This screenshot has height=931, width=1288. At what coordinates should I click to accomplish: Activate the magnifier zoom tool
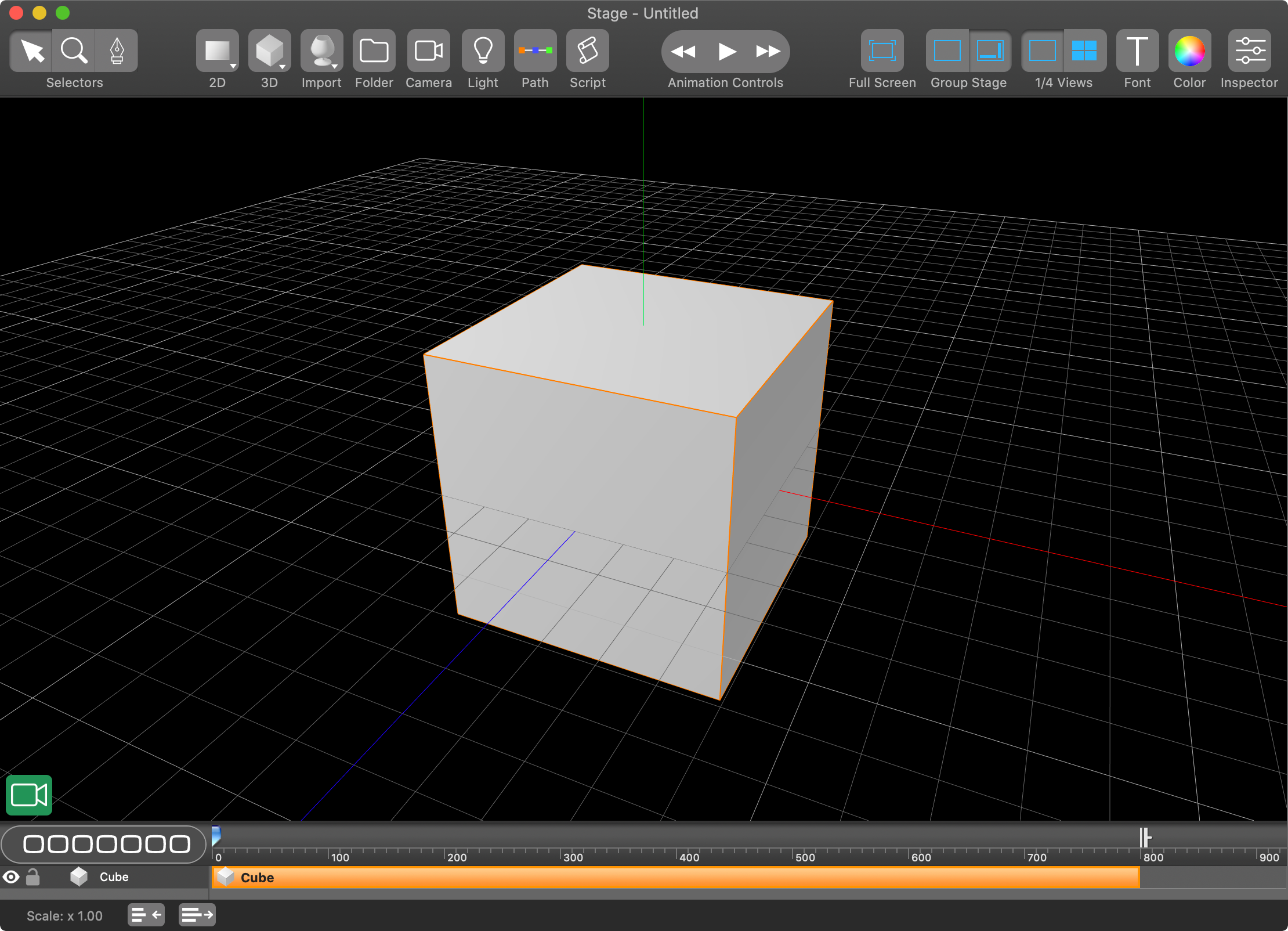[x=74, y=51]
